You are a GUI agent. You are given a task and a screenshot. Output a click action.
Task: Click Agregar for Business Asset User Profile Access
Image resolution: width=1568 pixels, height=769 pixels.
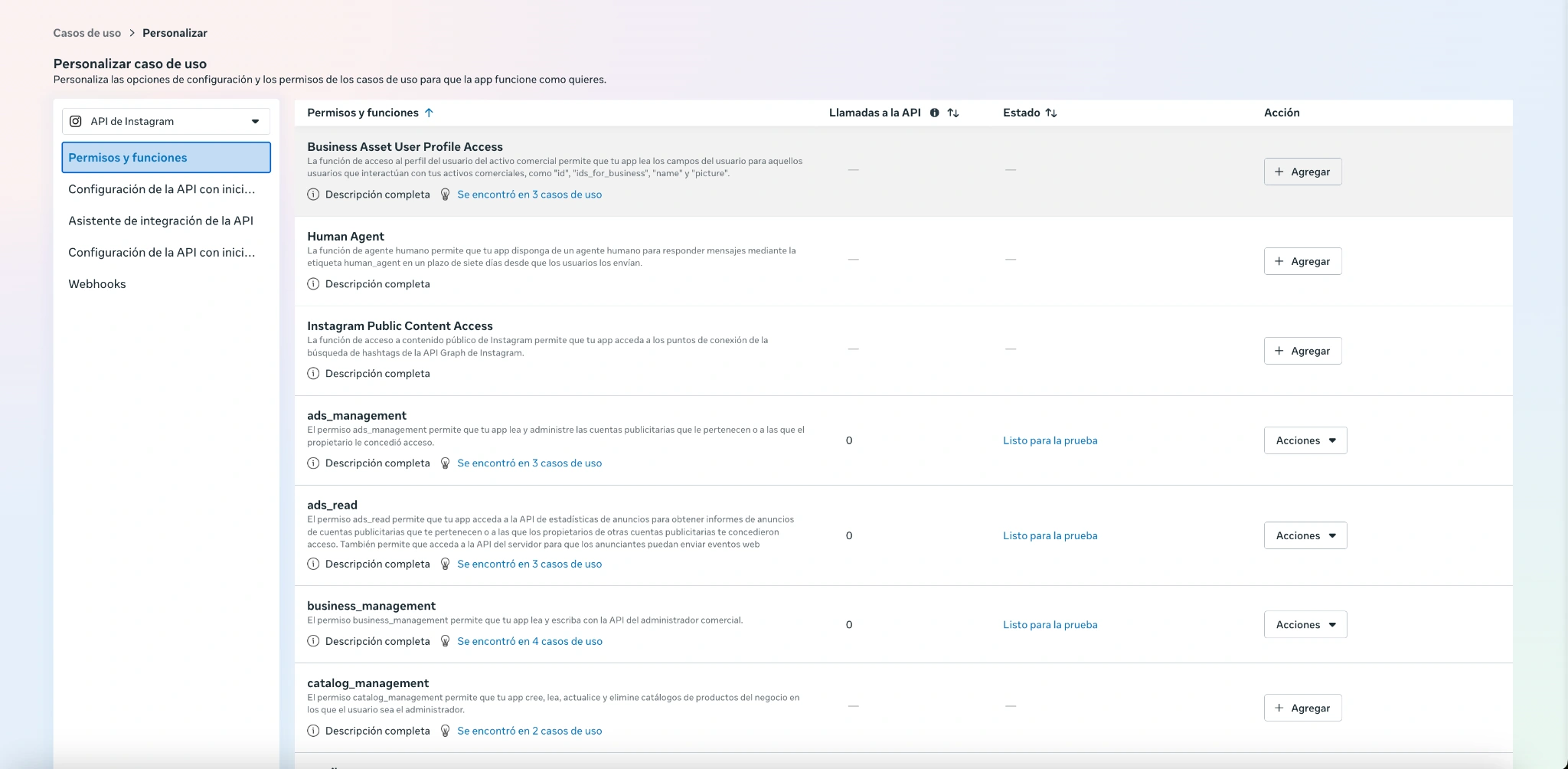1302,172
